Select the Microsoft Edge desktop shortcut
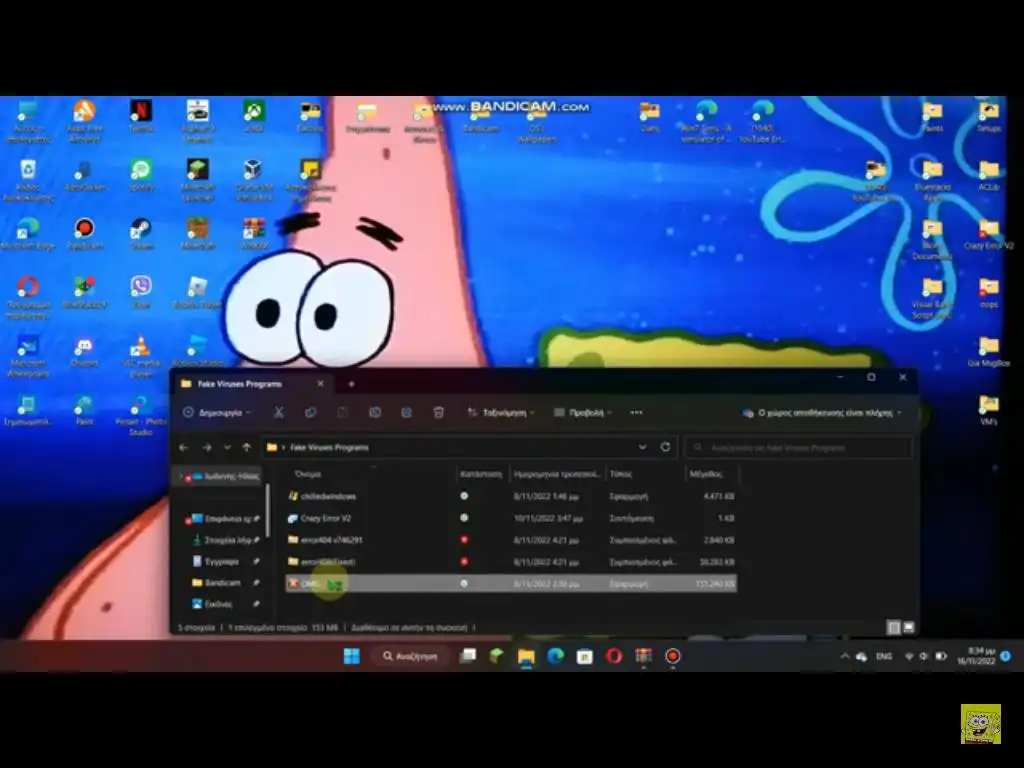The width and height of the screenshot is (1024, 768). 27,234
